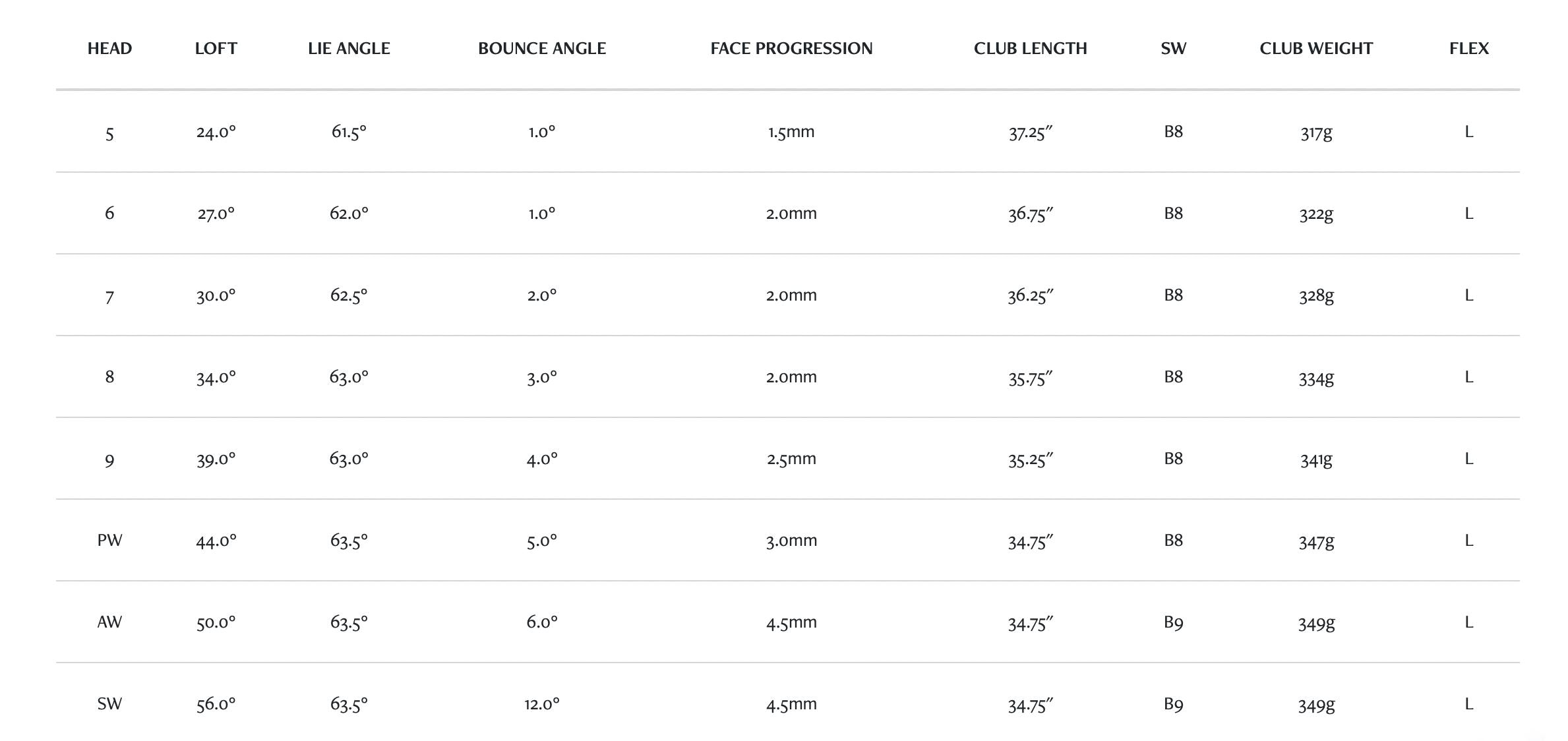This screenshot has width=1568, height=741.
Task: Click the LOFT column header
Action: [216, 48]
